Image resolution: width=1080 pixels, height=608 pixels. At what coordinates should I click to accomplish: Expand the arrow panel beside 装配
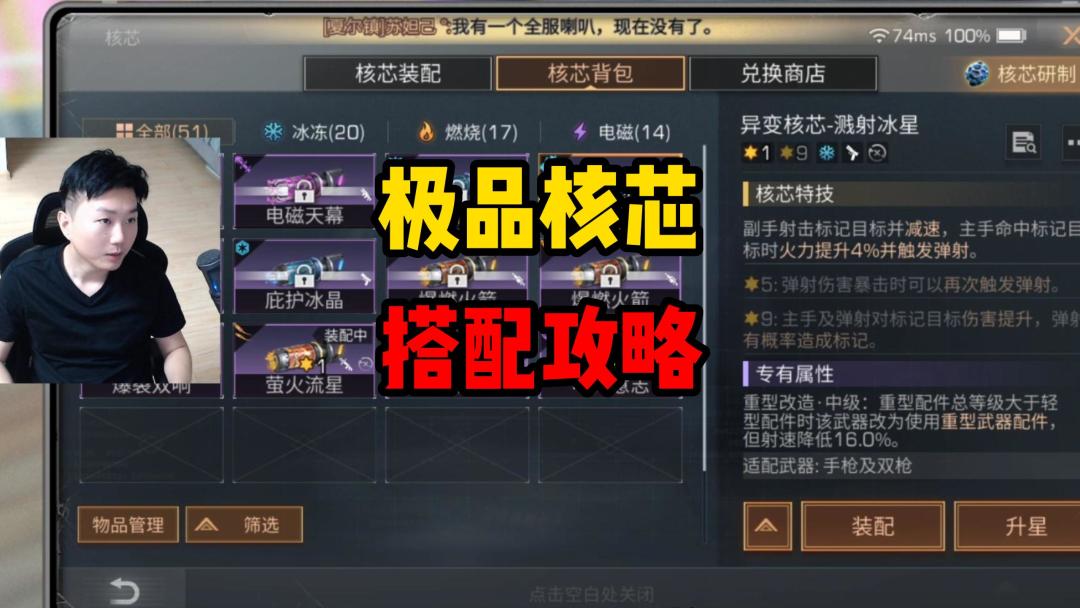pyautogui.click(x=767, y=526)
